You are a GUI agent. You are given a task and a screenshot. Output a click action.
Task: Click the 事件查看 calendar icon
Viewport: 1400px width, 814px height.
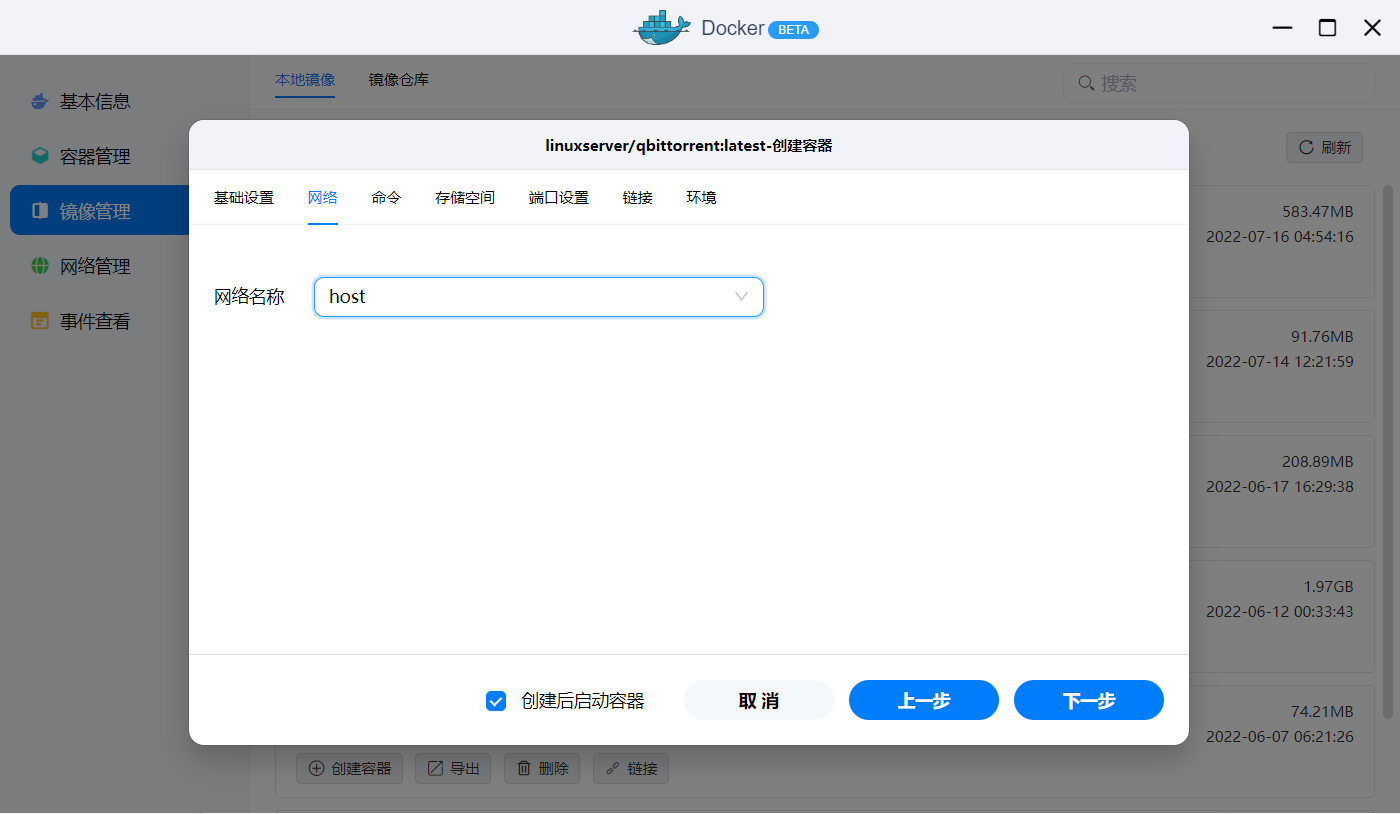click(40, 321)
